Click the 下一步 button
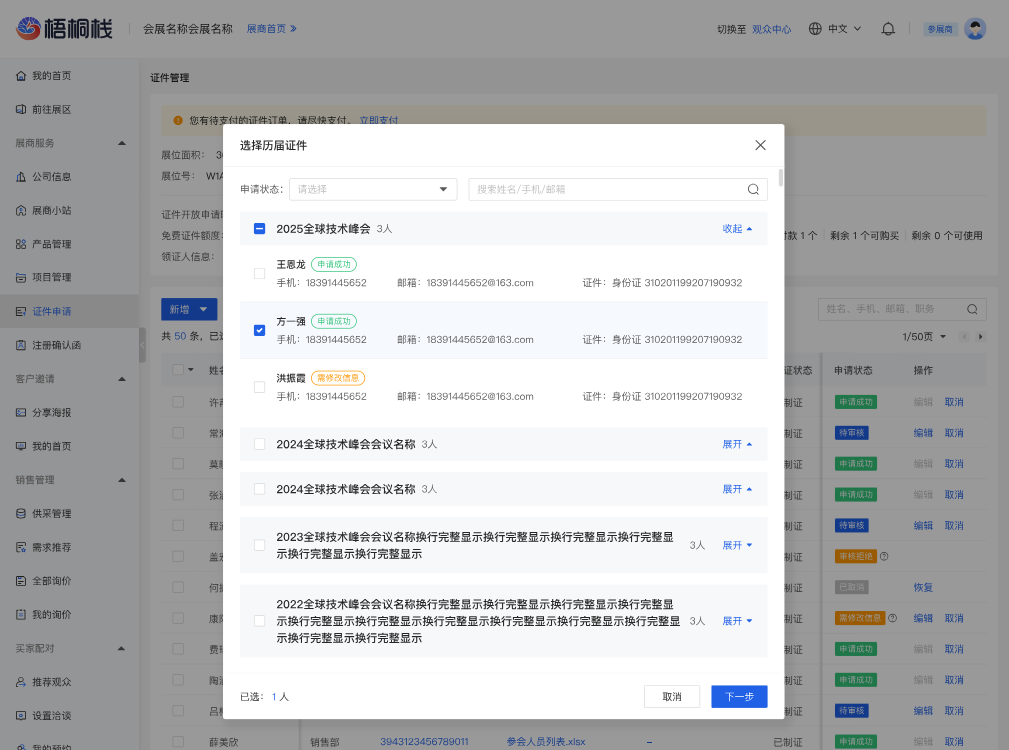This screenshot has height=750, width=1009. (739, 697)
